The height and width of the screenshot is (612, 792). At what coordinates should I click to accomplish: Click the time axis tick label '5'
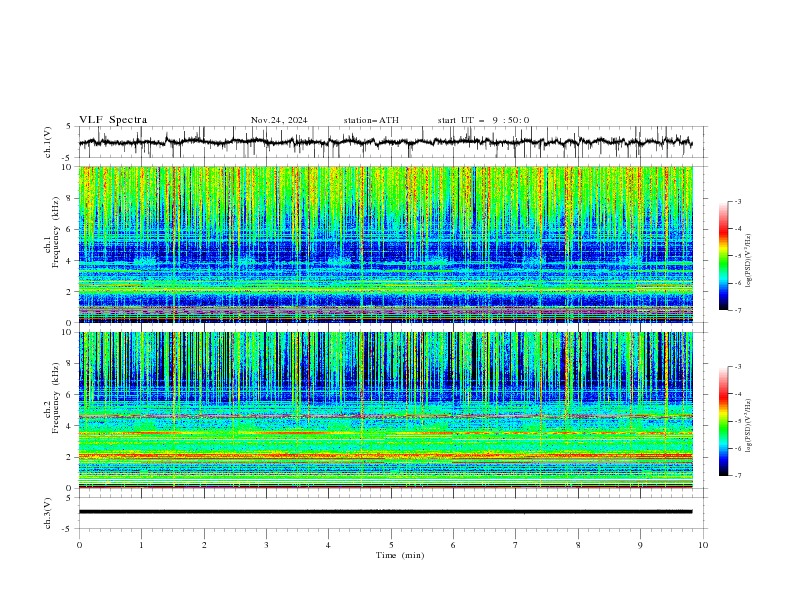[x=391, y=545]
